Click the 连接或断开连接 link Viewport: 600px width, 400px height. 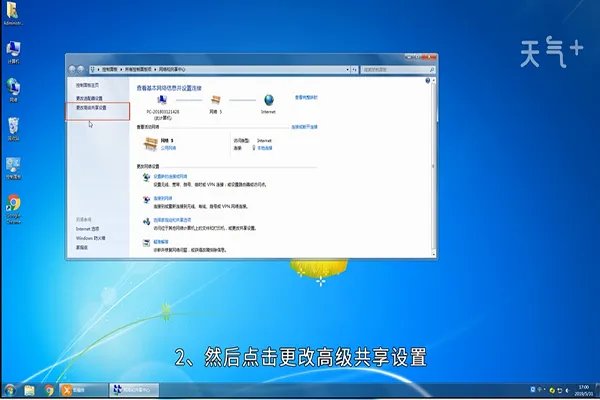(x=304, y=127)
